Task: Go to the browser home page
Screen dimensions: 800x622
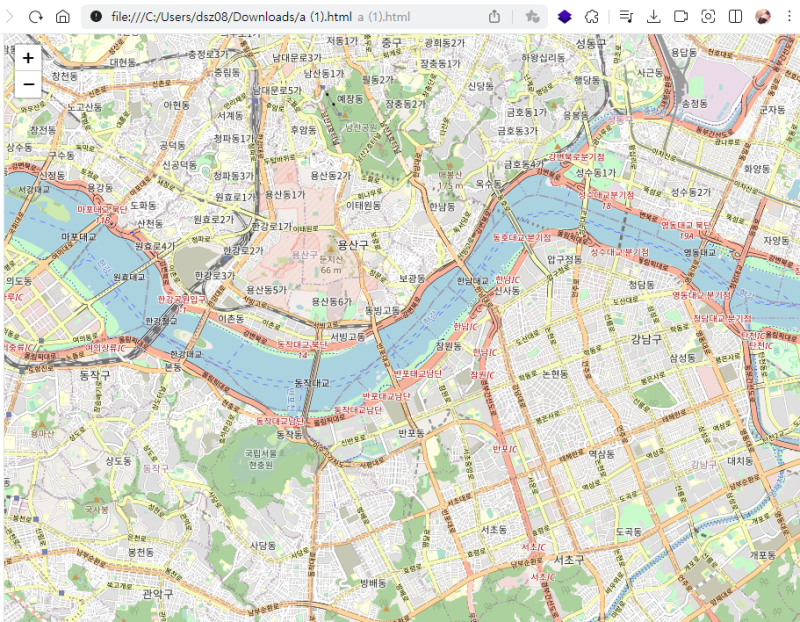Action: point(63,17)
